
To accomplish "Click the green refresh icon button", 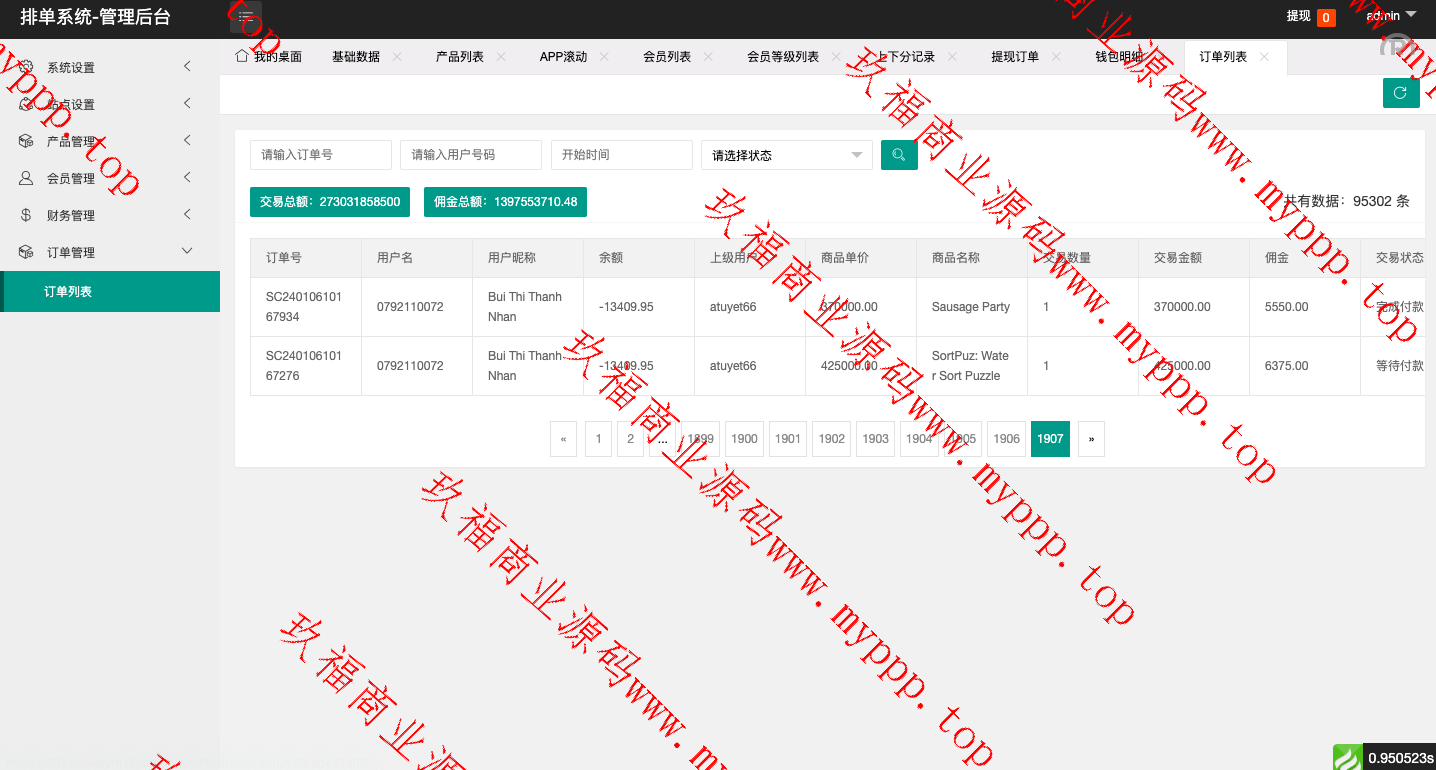I will pos(1400,93).
